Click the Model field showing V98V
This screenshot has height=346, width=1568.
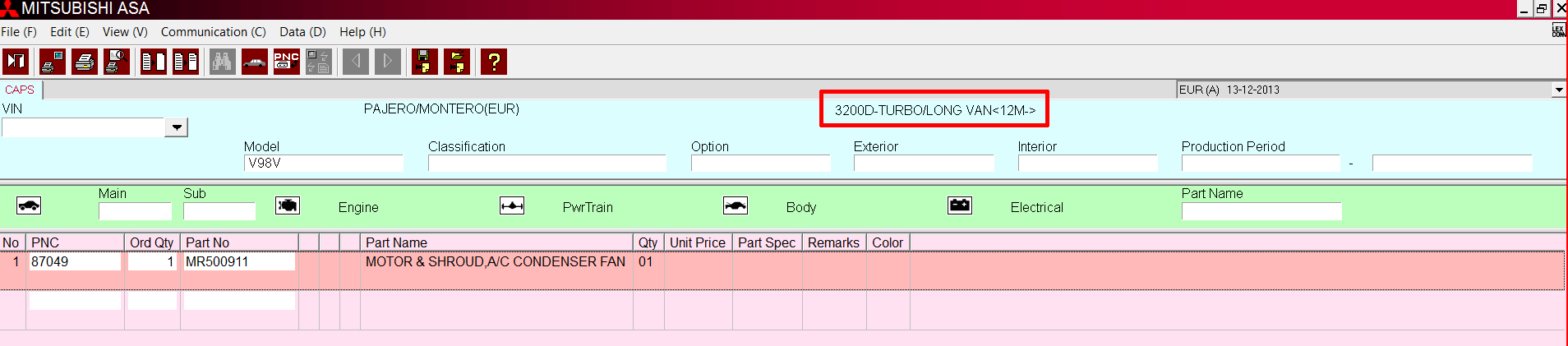324,163
